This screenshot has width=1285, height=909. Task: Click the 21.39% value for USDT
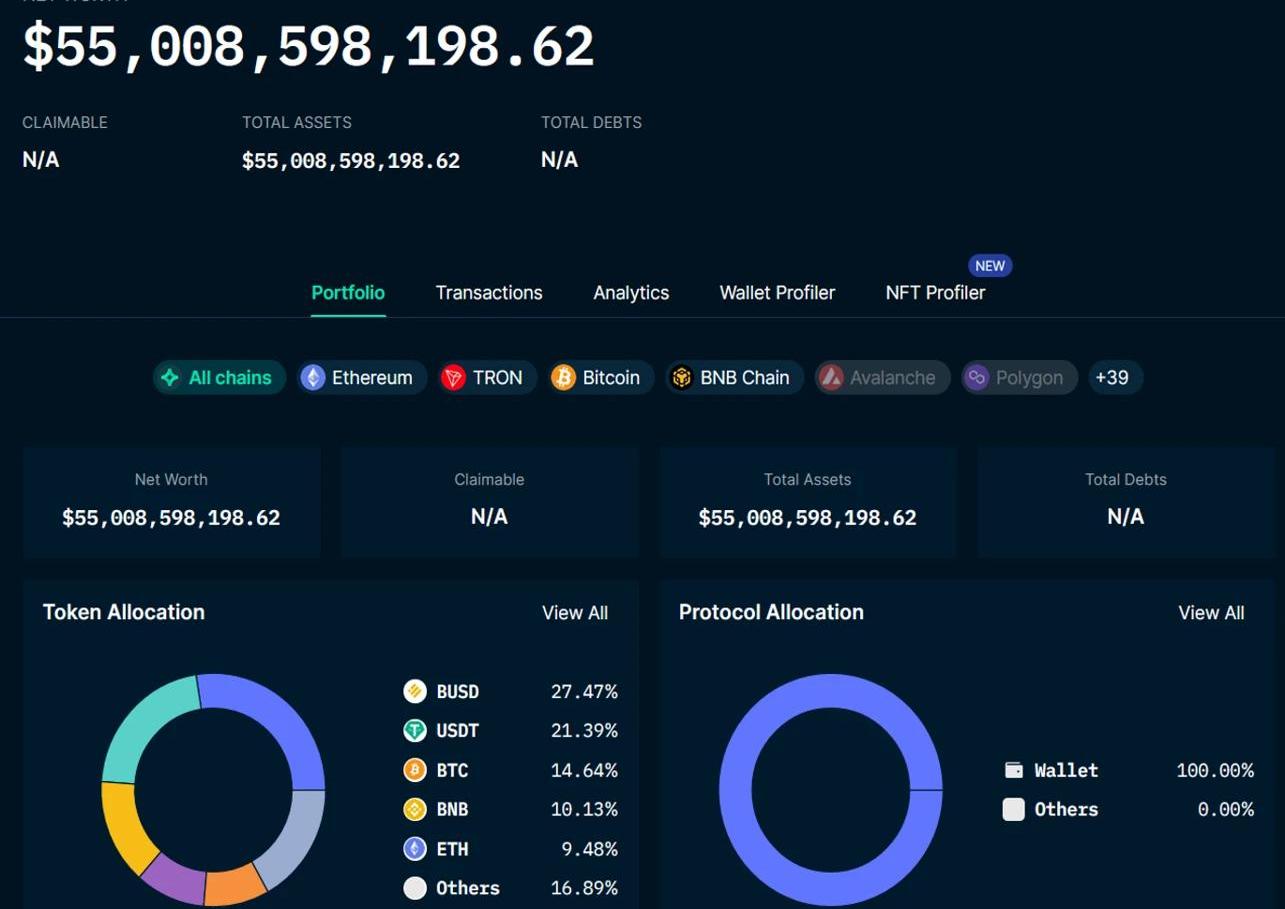point(584,730)
